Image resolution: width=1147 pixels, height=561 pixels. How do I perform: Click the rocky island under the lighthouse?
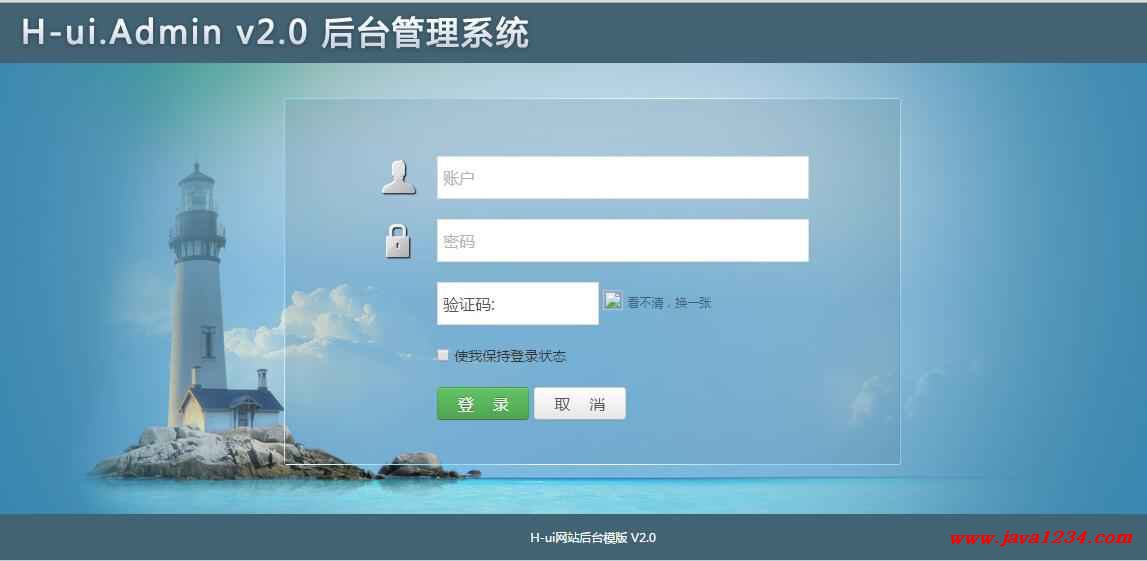click(234, 453)
